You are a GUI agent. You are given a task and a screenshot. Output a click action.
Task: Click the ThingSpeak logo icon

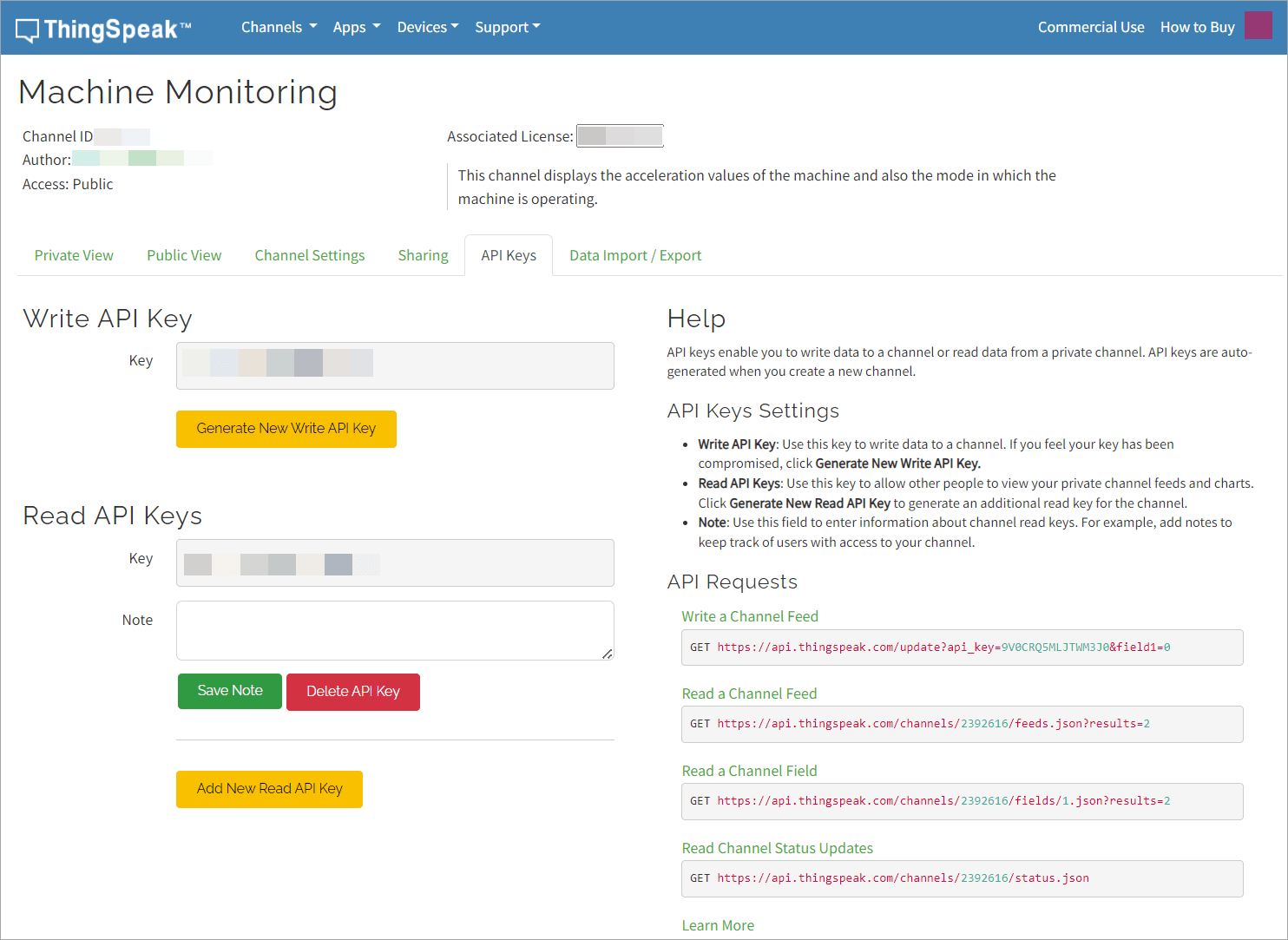(x=27, y=27)
